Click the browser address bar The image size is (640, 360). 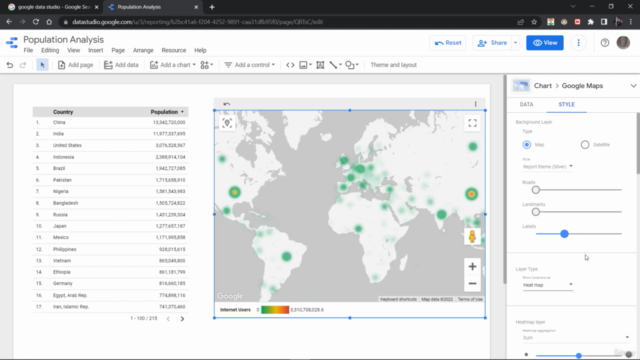pyautogui.click(x=286, y=22)
